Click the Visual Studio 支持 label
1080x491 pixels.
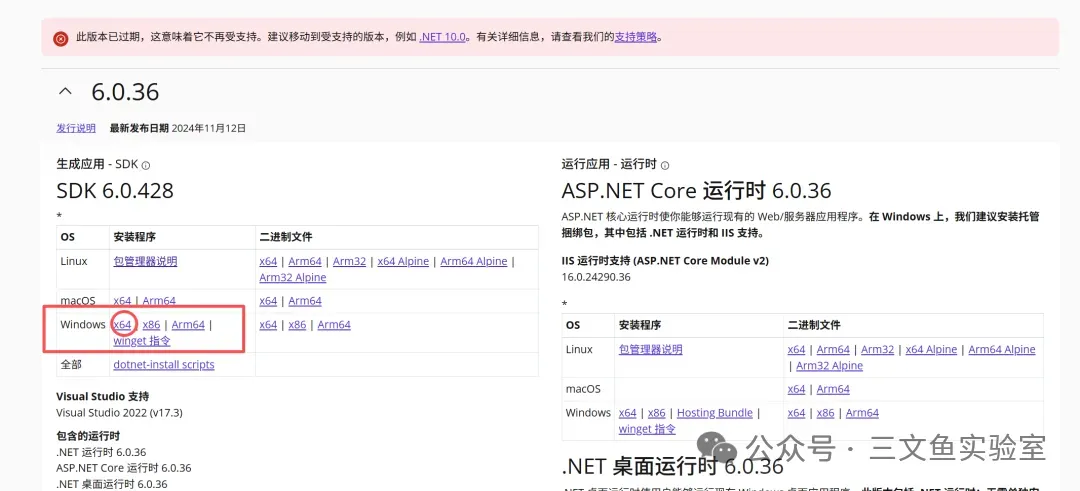click(x=103, y=397)
